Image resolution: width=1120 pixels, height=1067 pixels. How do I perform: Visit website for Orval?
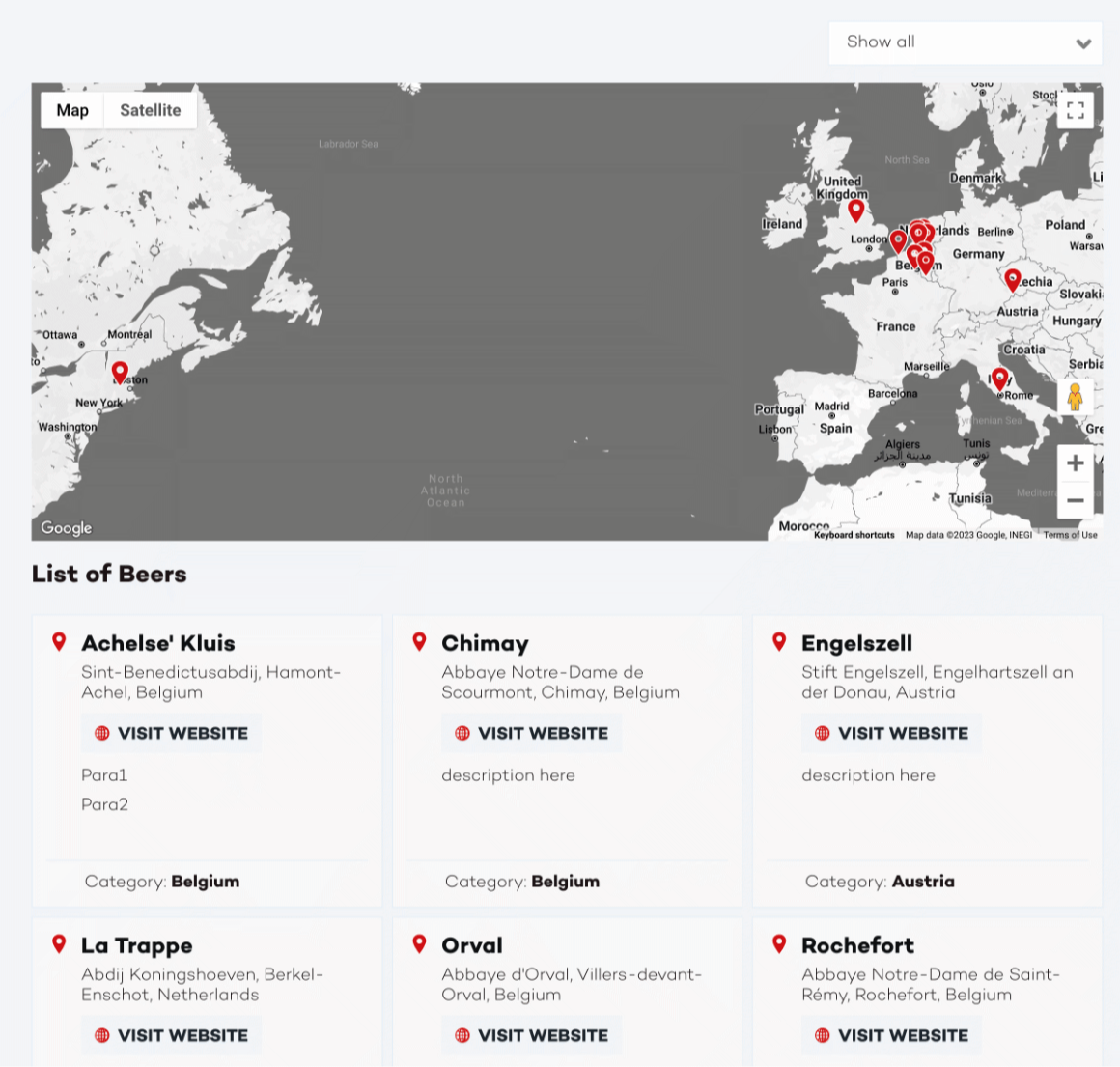(x=531, y=1035)
